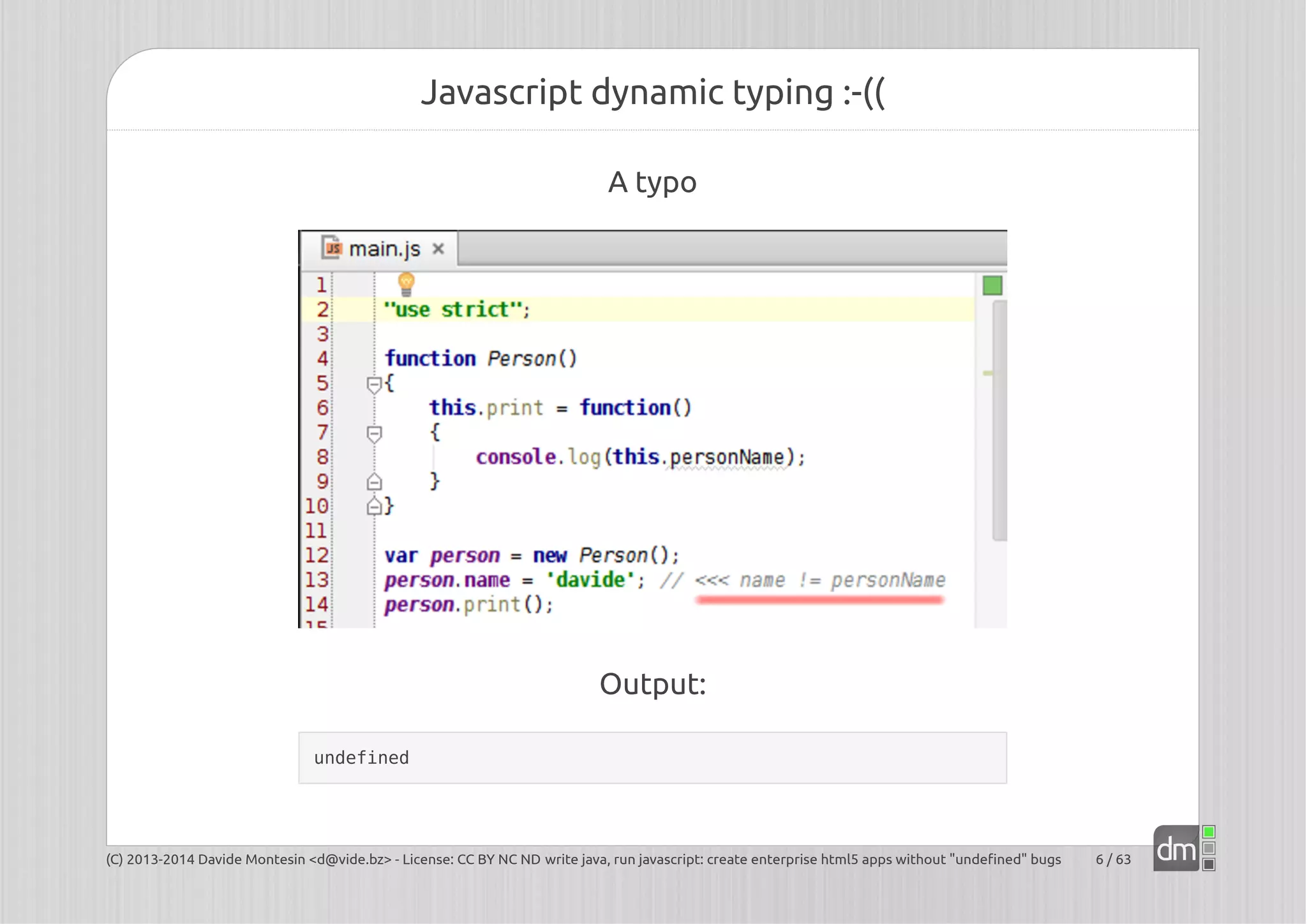Click 'function Person()' declaration text
Screen dimensions: 1307x924
(481, 359)
